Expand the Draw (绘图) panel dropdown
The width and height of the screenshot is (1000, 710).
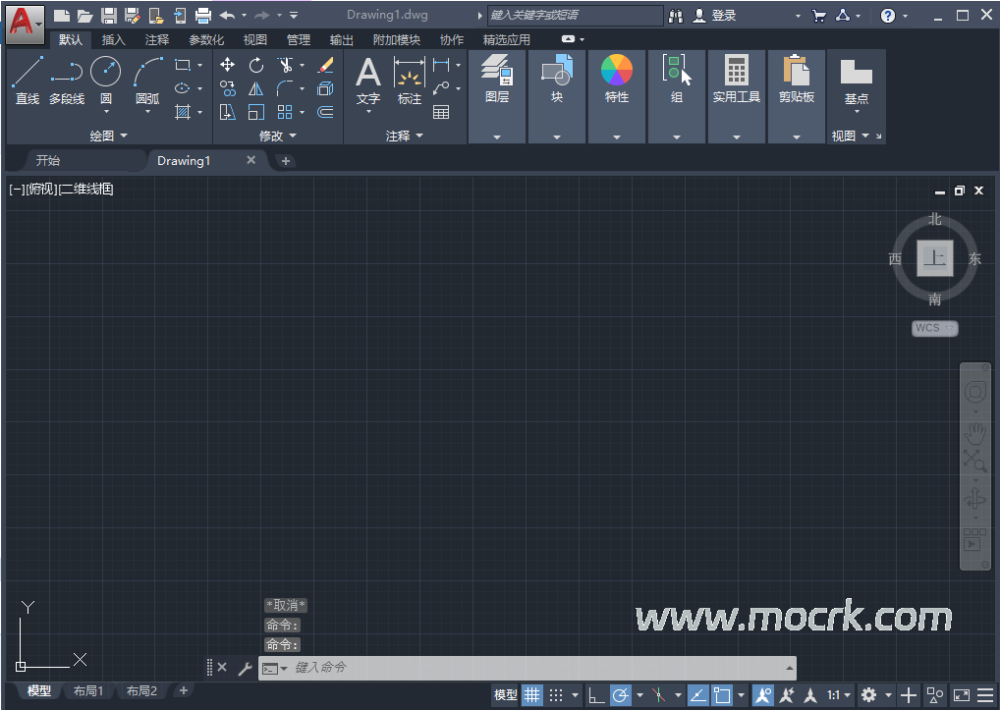tap(109, 136)
